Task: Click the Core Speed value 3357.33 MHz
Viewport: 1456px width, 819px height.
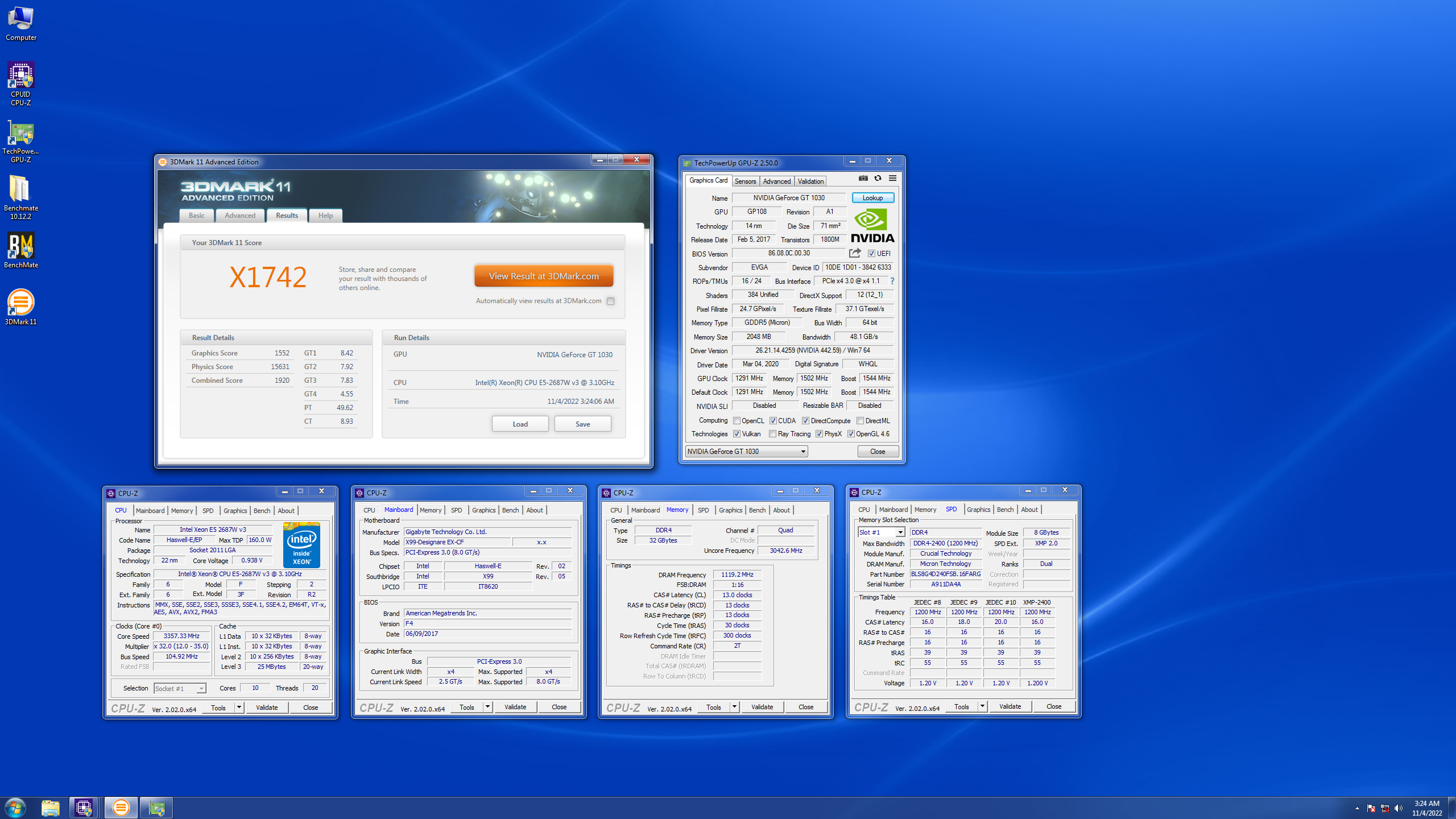Action: click(181, 636)
